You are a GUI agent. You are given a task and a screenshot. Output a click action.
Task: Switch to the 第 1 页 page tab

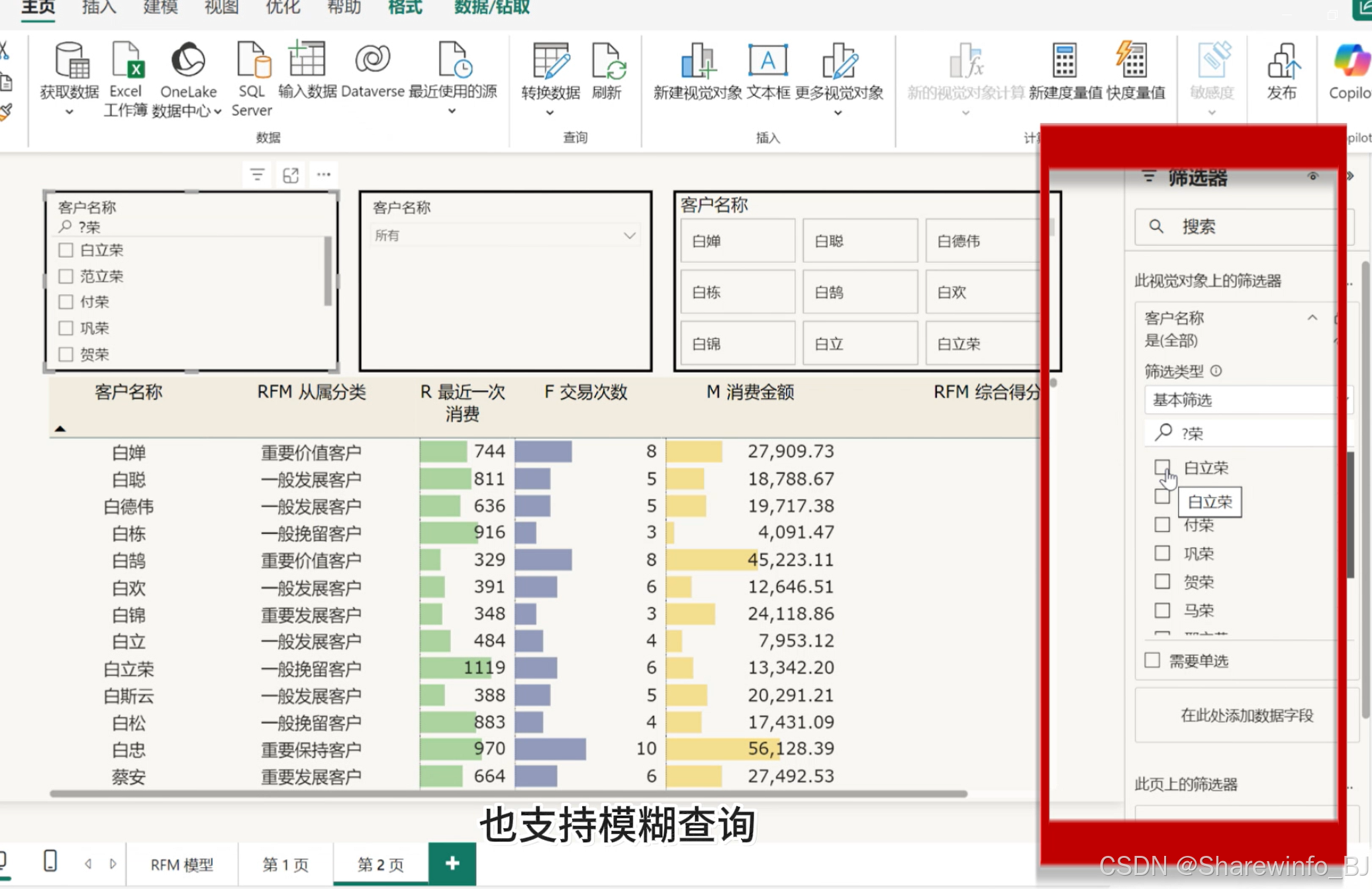click(285, 864)
